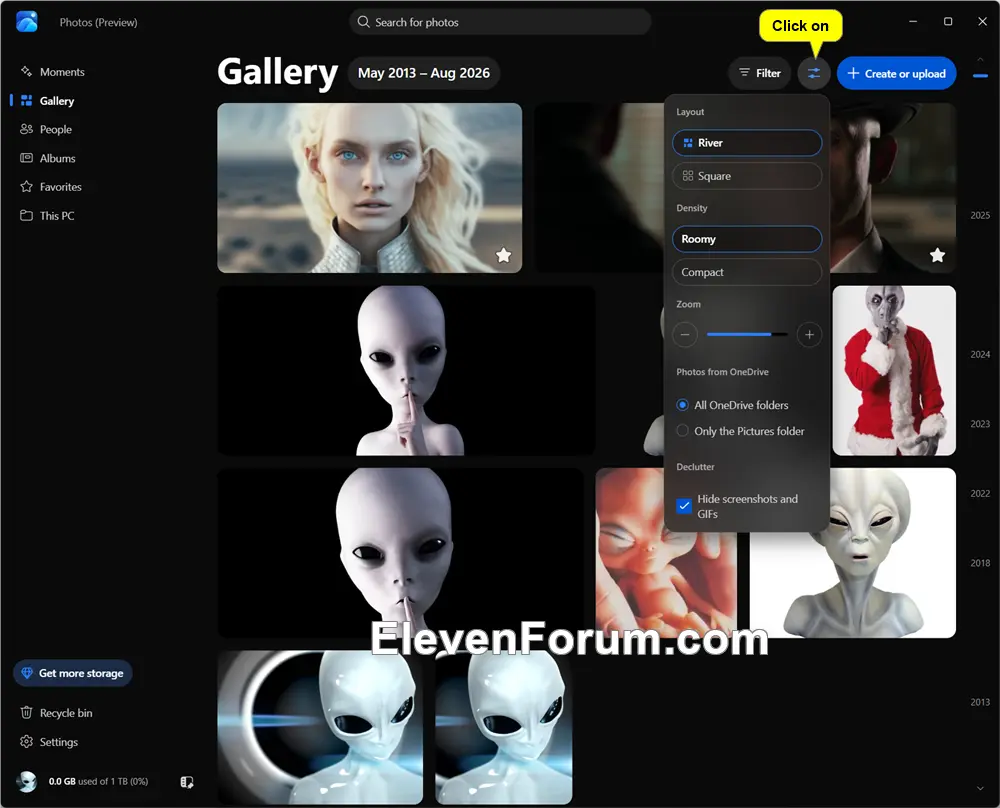Click the Moments sparkle icon

click(x=26, y=71)
